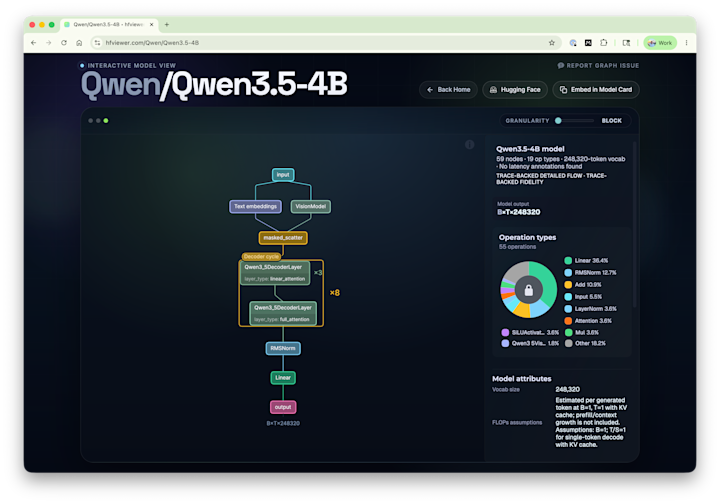This screenshot has width=720, height=504.
Task: Select the linear_attention decoder layer node
Action: [275, 273]
